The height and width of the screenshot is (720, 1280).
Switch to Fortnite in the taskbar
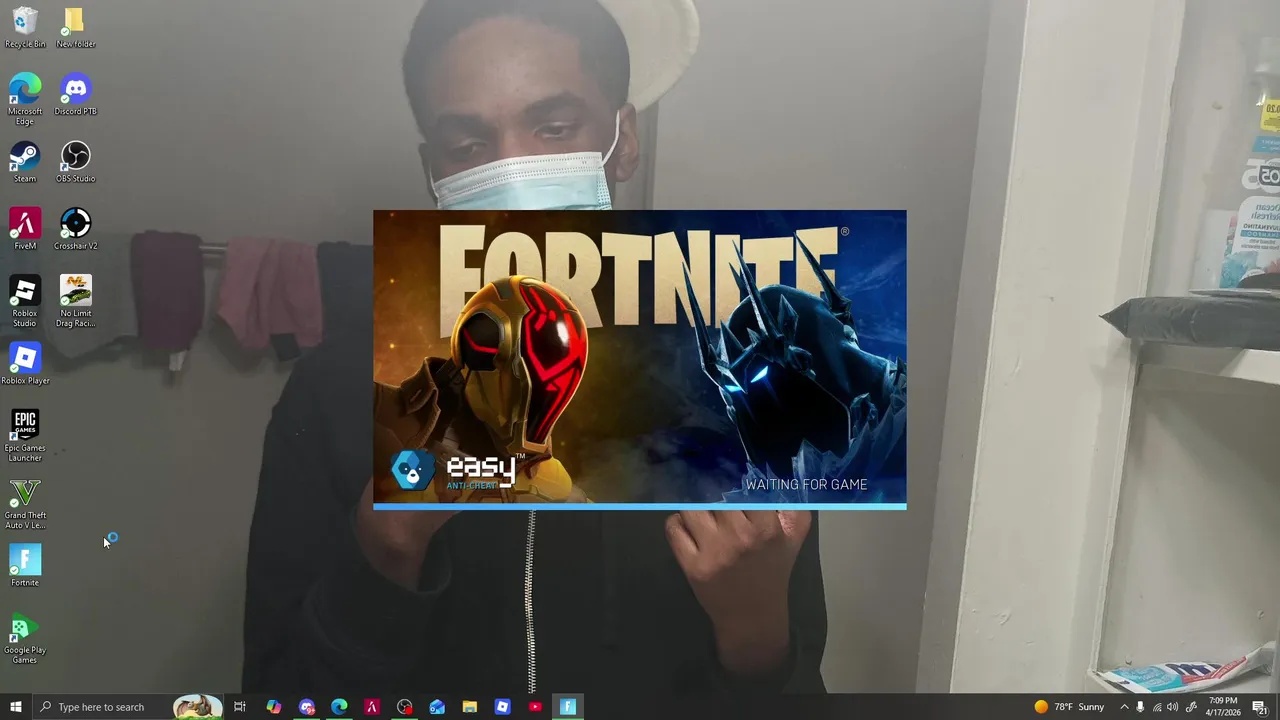point(568,707)
